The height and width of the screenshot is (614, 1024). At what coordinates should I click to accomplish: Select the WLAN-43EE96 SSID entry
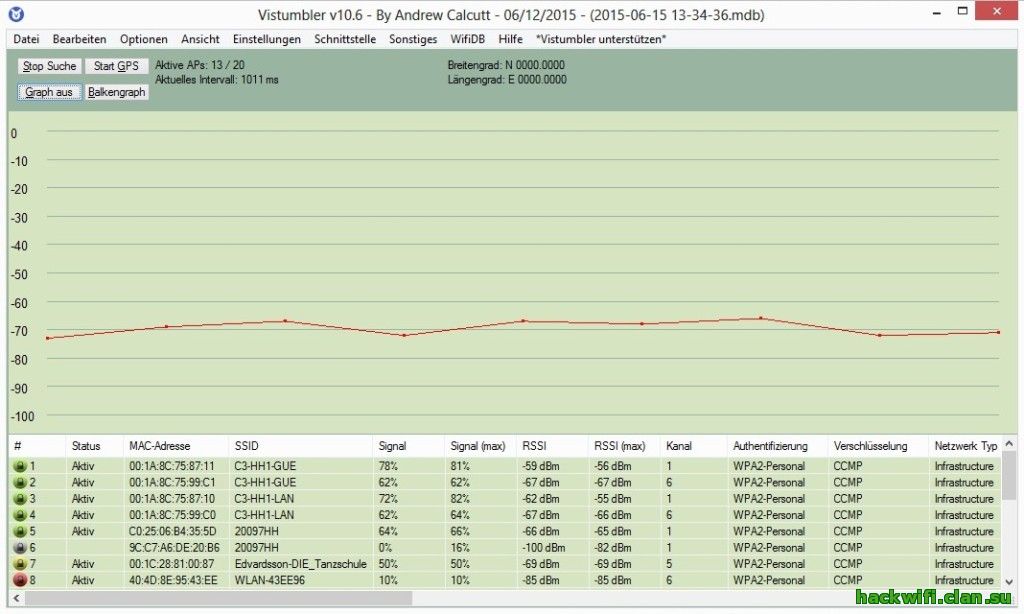270,580
